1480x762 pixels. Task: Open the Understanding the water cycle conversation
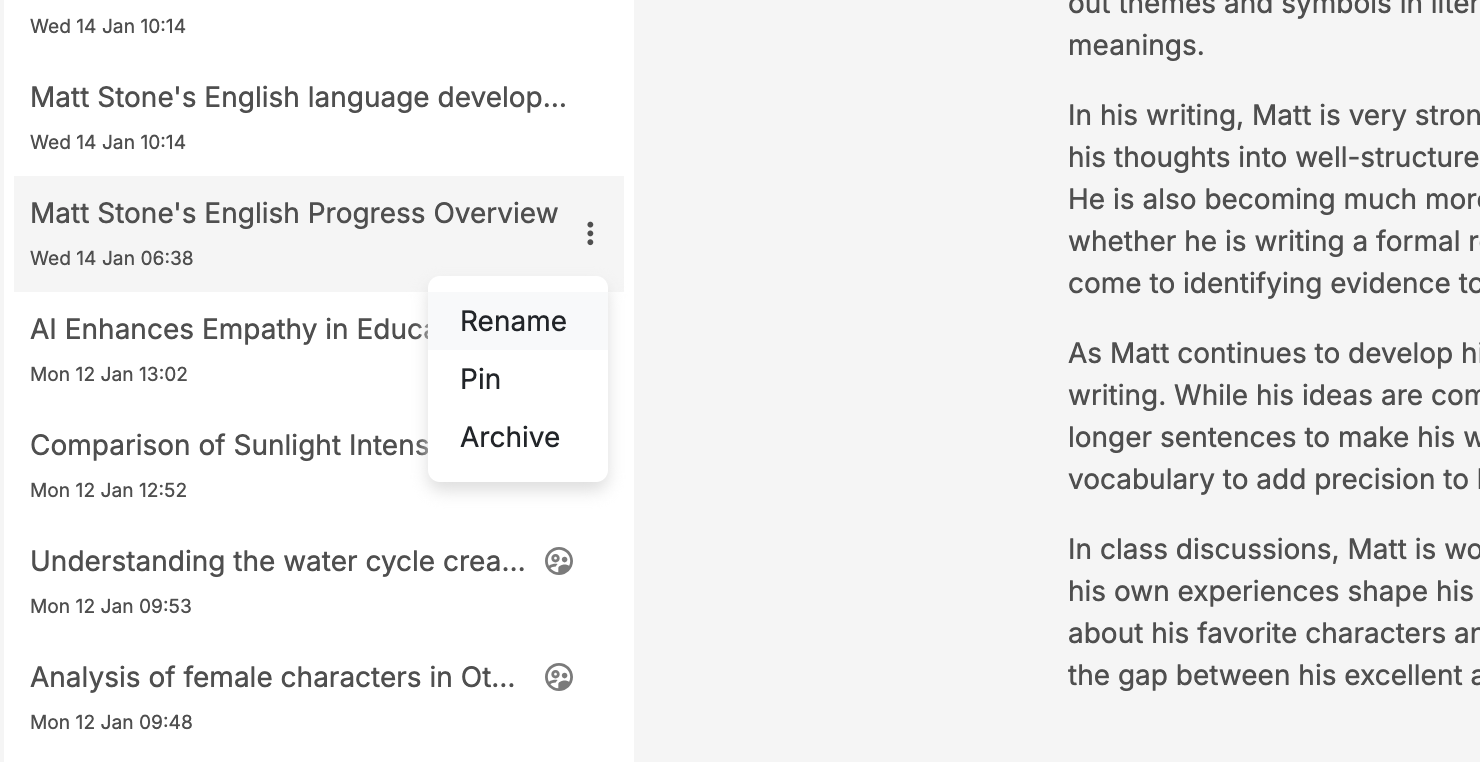point(277,561)
